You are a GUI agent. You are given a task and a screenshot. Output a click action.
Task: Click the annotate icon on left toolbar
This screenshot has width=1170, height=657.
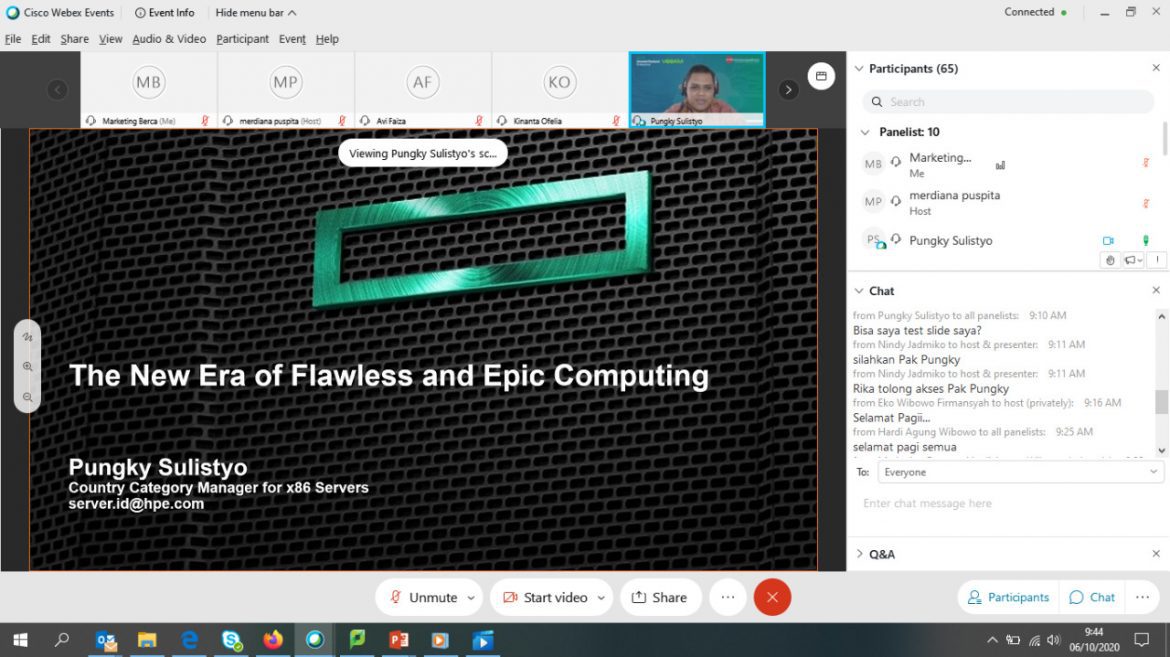tap(28, 337)
